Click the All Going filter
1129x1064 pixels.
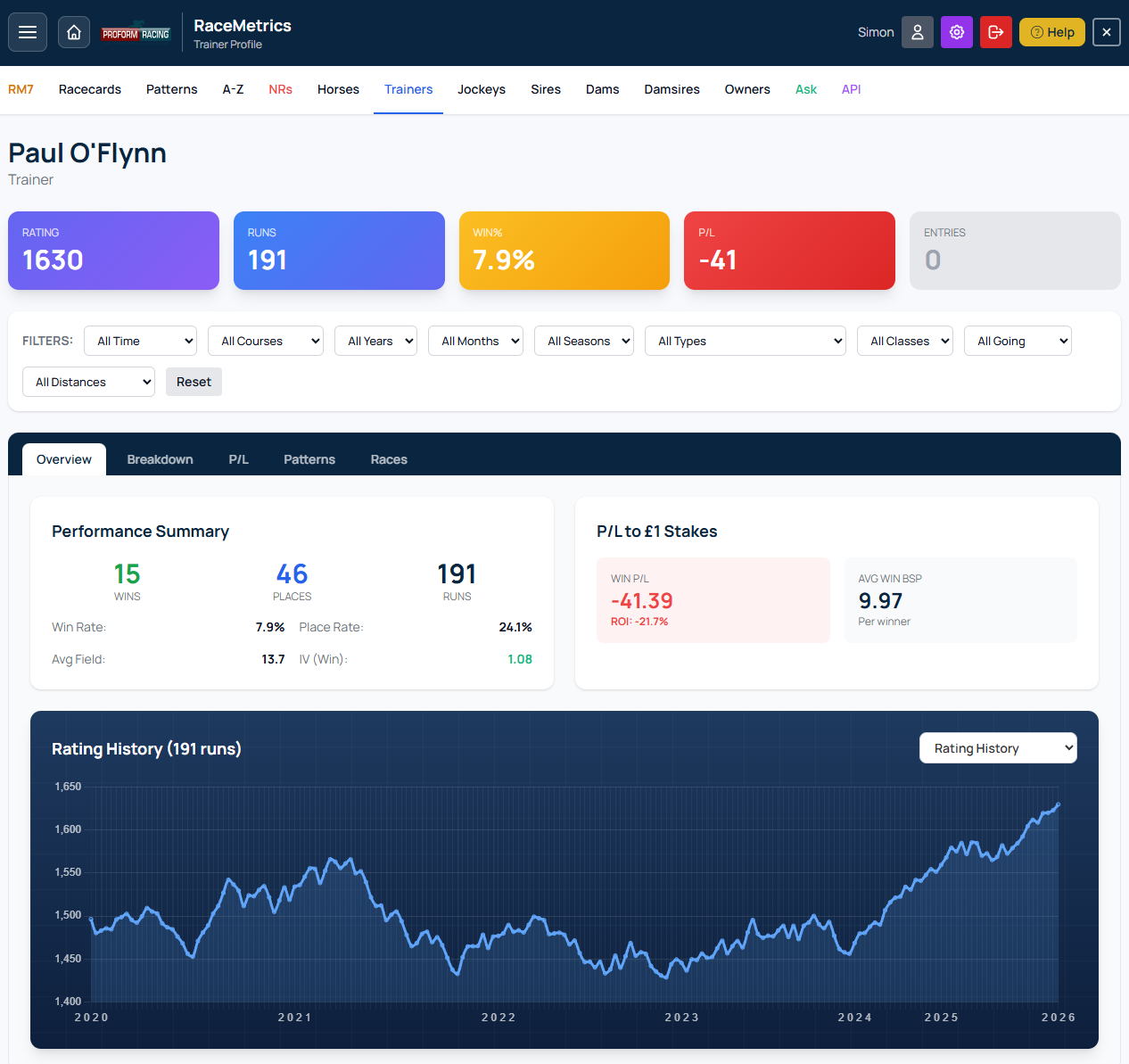(x=1018, y=341)
